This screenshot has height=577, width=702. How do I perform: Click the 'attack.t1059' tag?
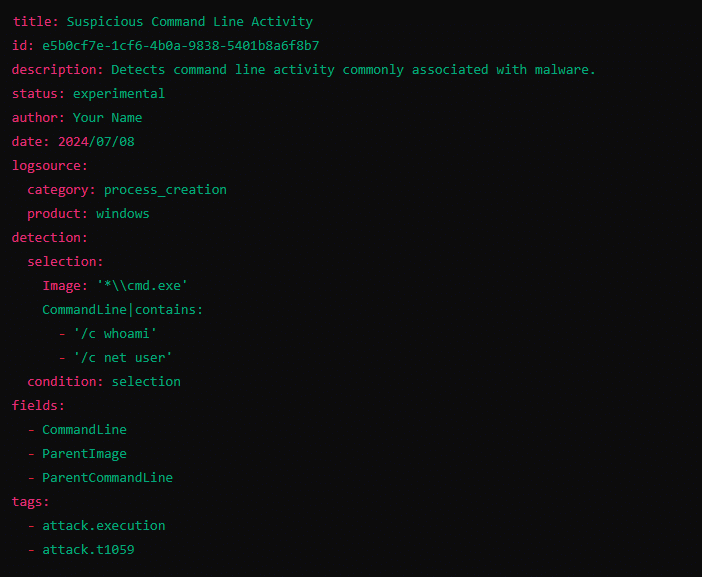(x=88, y=550)
